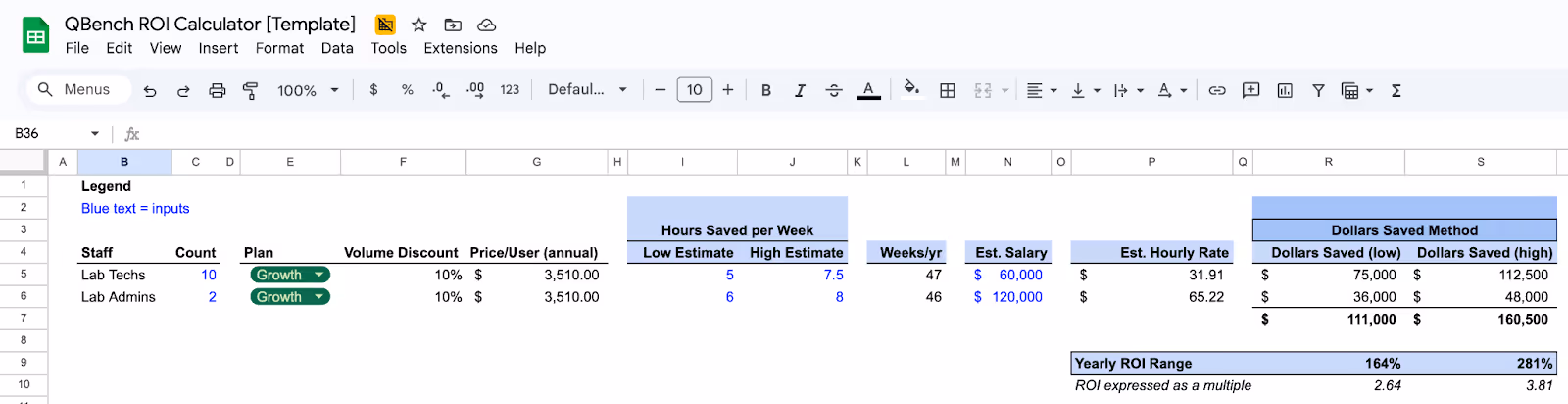
Task: Select row 5 header
Action: click(x=24, y=275)
